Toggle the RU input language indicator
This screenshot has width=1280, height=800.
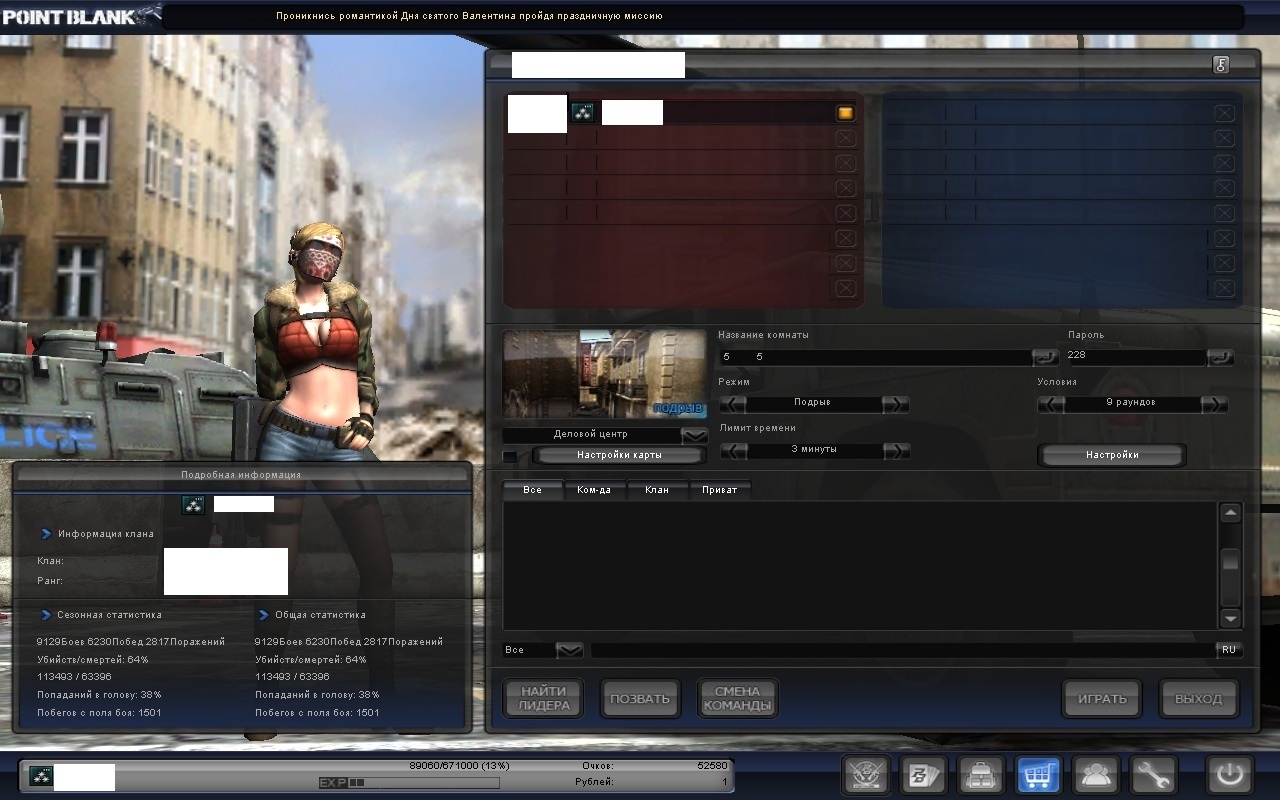[x=1229, y=650]
